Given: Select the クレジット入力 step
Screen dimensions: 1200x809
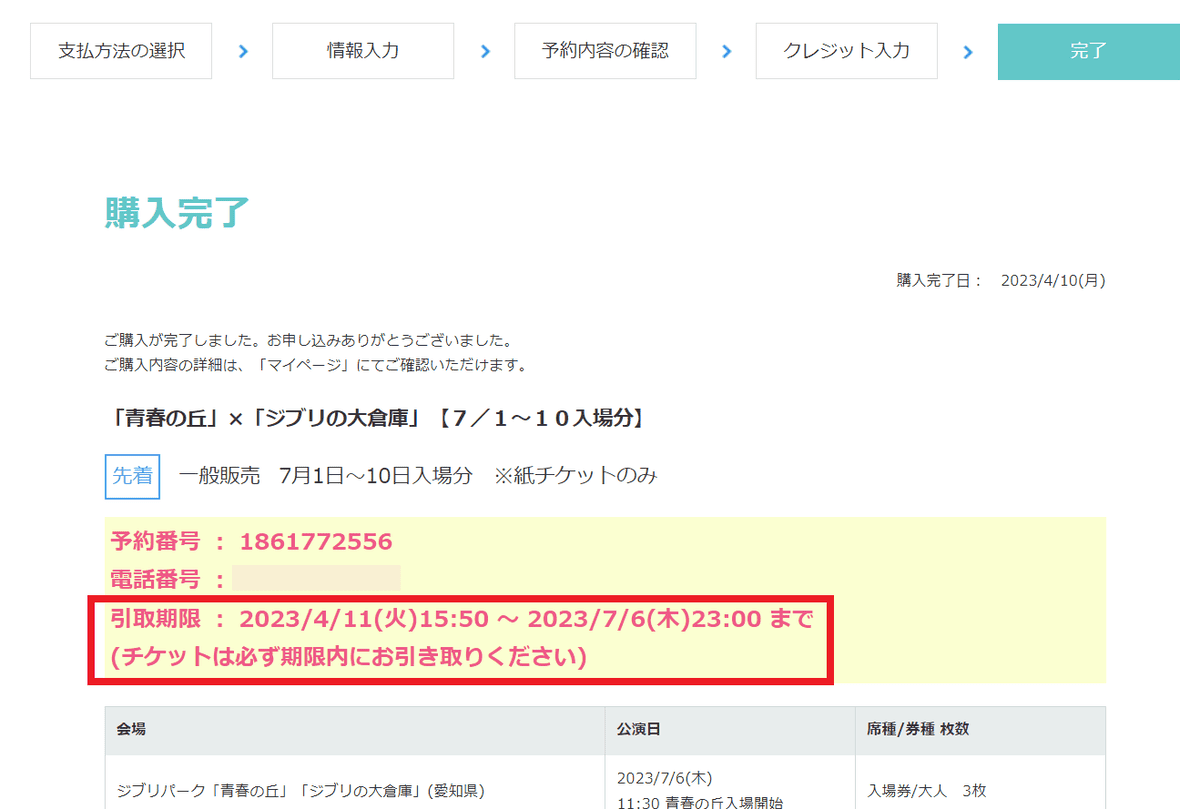Looking at the screenshot, I should [x=846, y=51].
